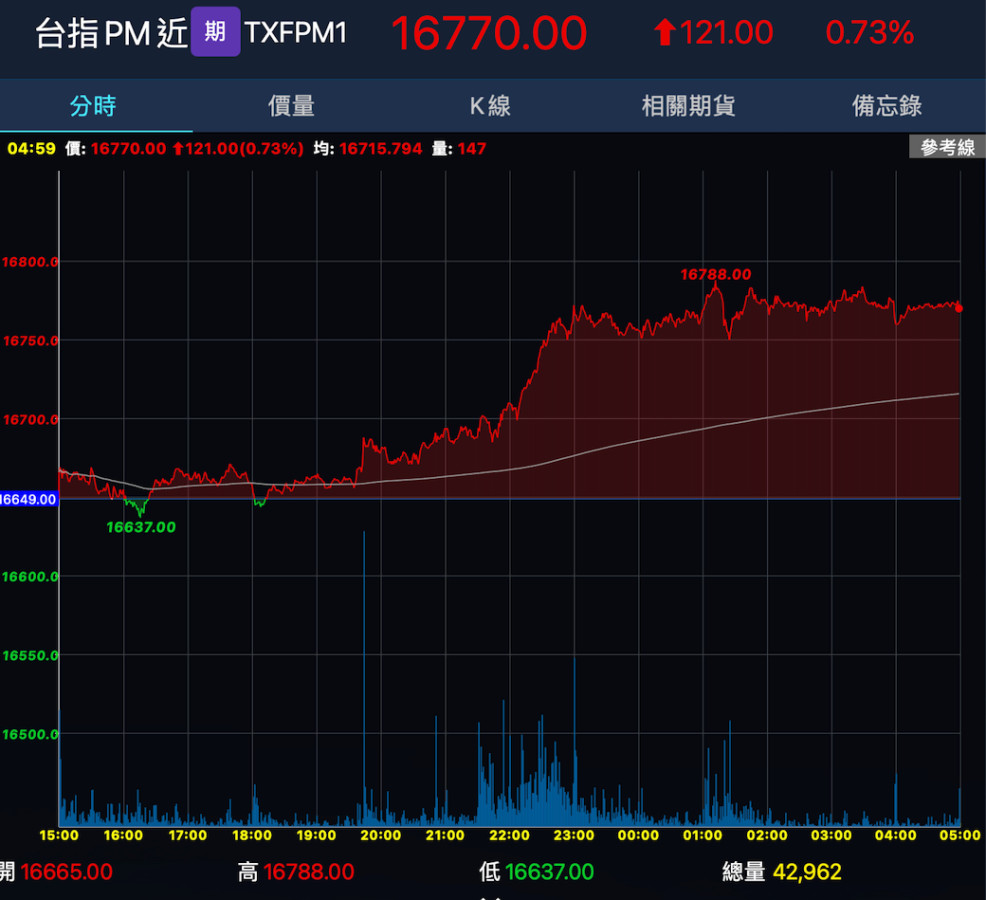The image size is (986, 900).
Task: Click the red endpoint dot on price line
Action: coord(959,308)
